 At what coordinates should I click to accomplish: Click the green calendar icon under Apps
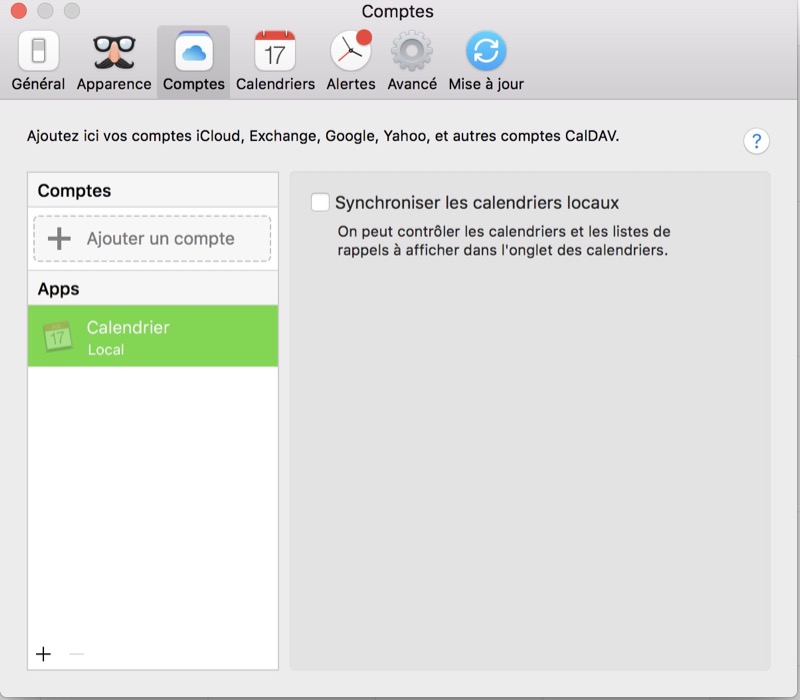coord(58,337)
